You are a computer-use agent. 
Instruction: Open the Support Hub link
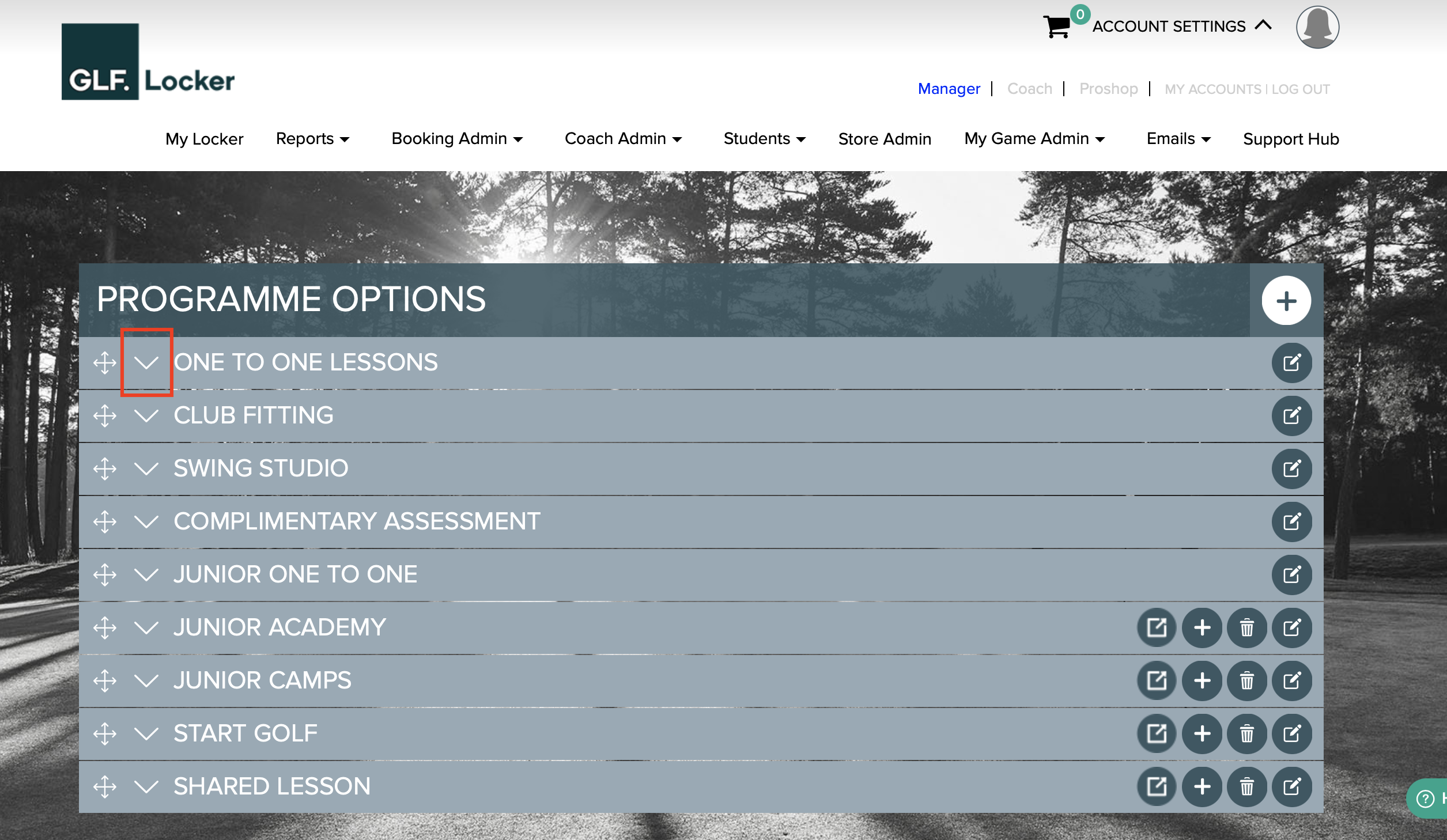tap(1291, 139)
